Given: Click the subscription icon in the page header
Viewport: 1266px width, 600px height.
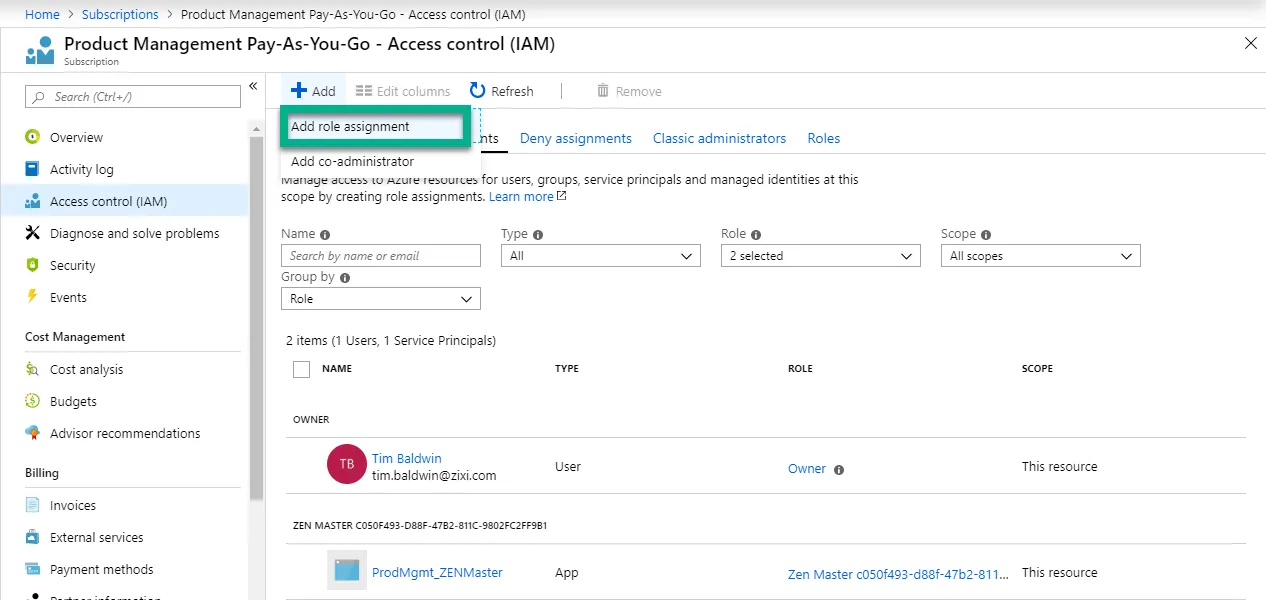Looking at the screenshot, I should pyautogui.click(x=40, y=49).
